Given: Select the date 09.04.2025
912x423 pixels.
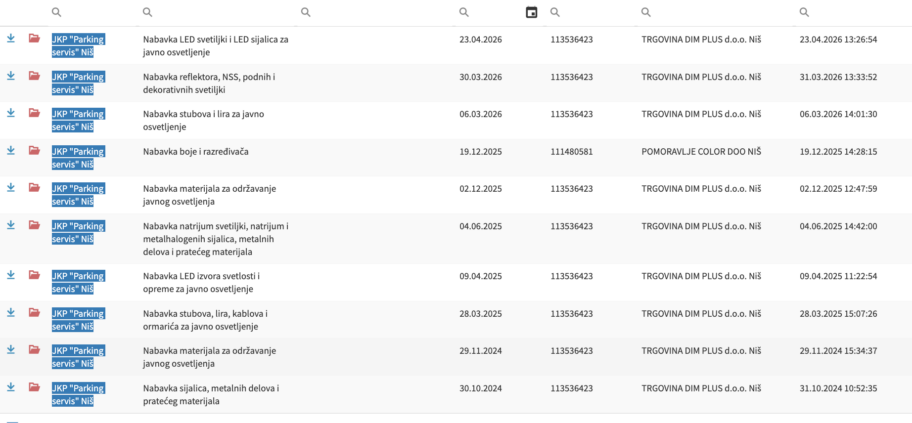Looking at the screenshot, I should click(480, 276).
